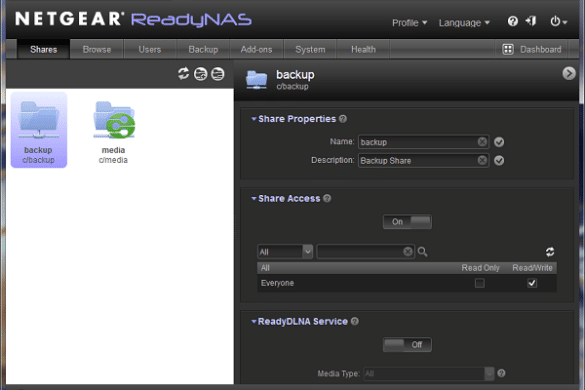The width and height of the screenshot is (585, 390).
Task: Click the add share folder icon
Action: tap(201, 74)
